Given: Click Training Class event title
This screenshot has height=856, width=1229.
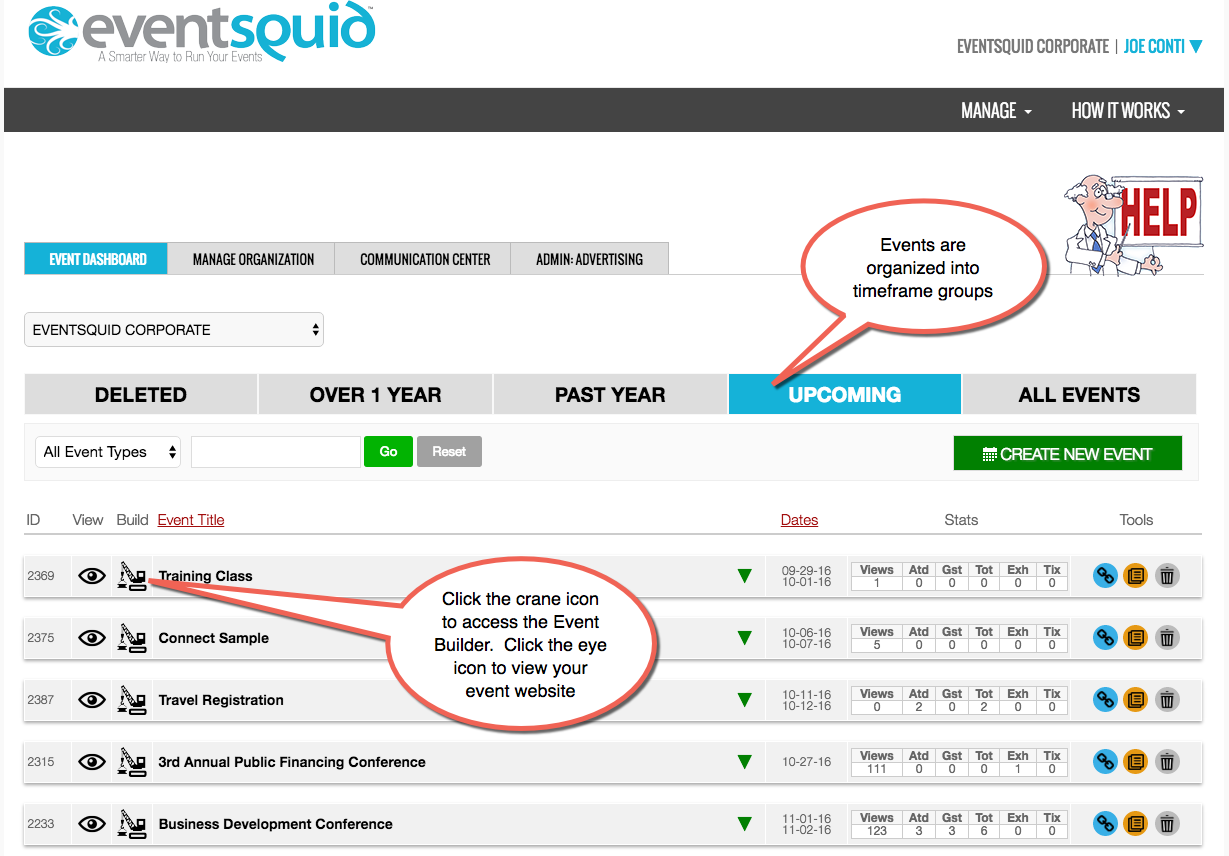Looking at the screenshot, I should pos(206,576).
